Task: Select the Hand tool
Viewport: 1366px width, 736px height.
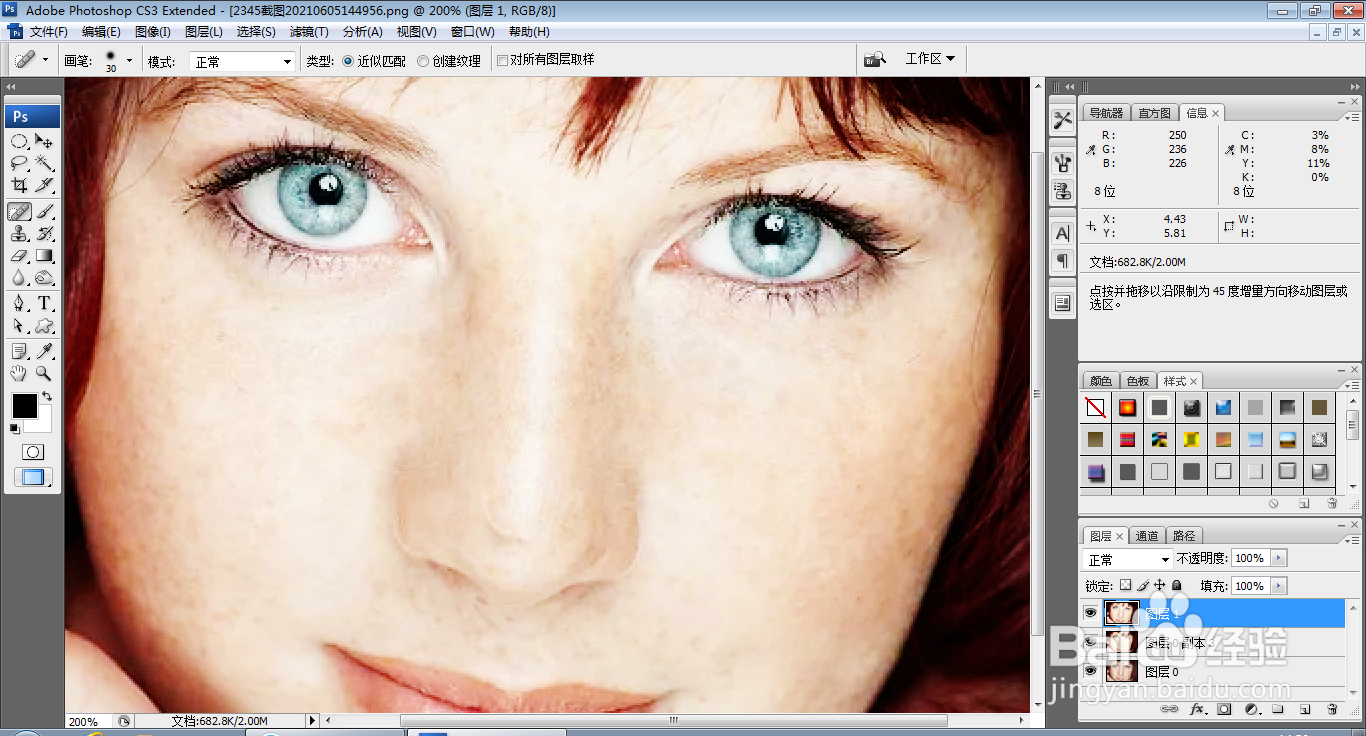Action: coord(19,373)
